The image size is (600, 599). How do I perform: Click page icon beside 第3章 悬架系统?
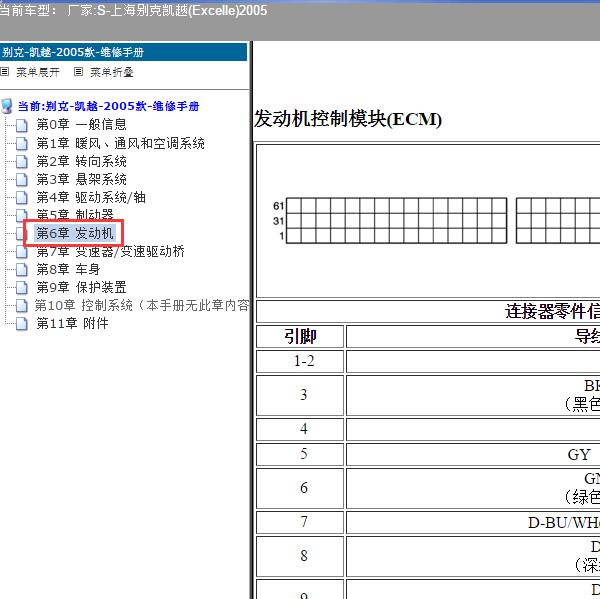[22, 180]
